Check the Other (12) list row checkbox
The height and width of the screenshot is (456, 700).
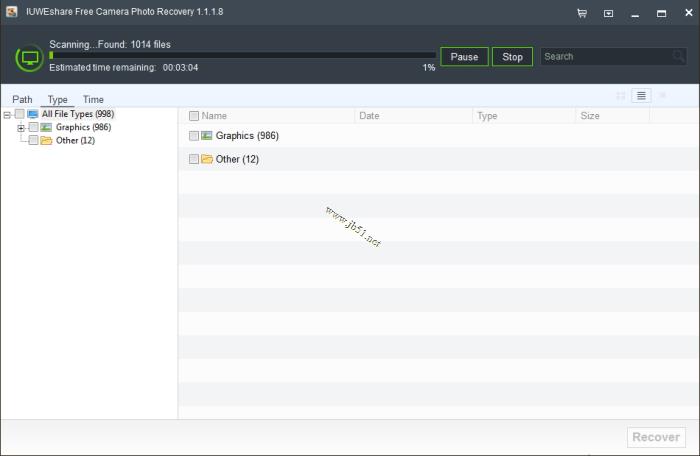pyautogui.click(x=194, y=159)
